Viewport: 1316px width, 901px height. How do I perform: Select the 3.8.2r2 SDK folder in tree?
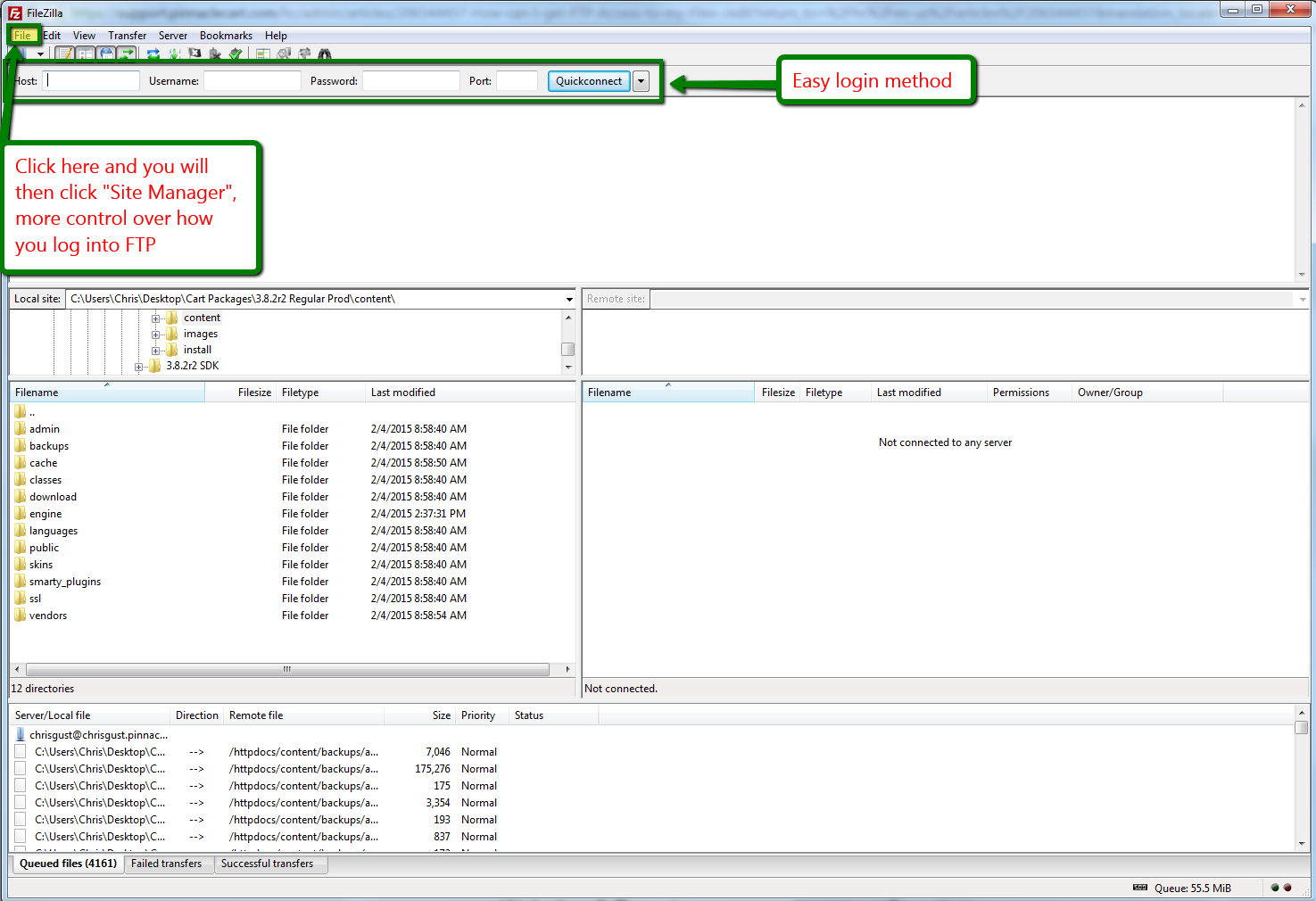[x=192, y=366]
